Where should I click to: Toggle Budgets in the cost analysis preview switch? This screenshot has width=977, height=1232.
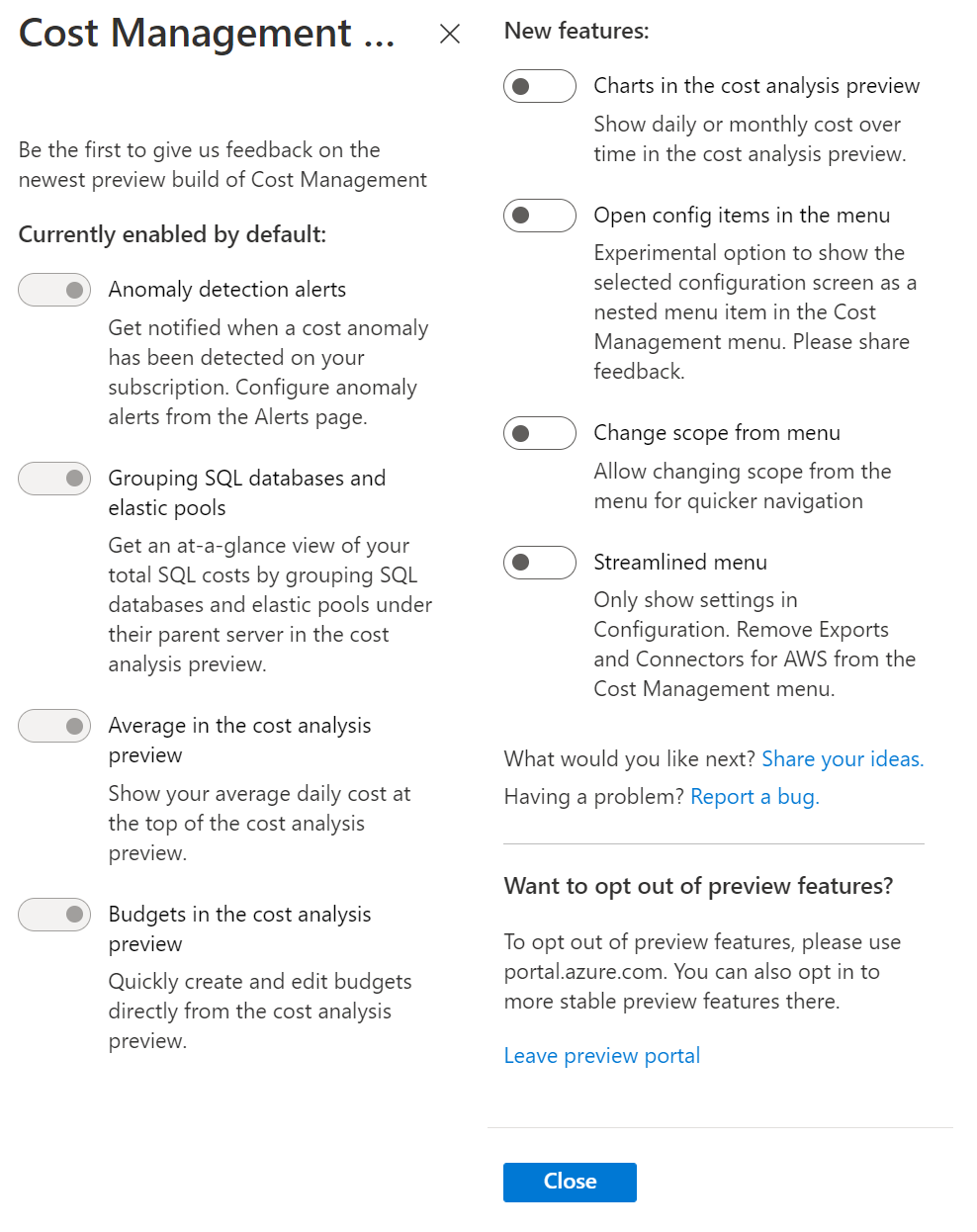coord(54,915)
